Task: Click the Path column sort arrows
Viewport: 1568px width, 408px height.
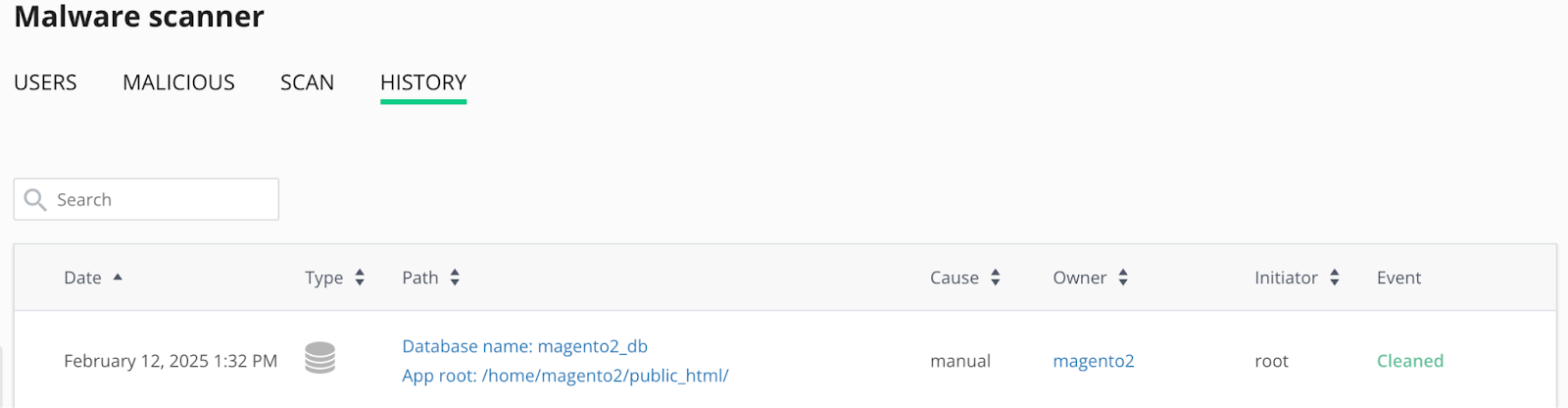Action: [x=455, y=278]
